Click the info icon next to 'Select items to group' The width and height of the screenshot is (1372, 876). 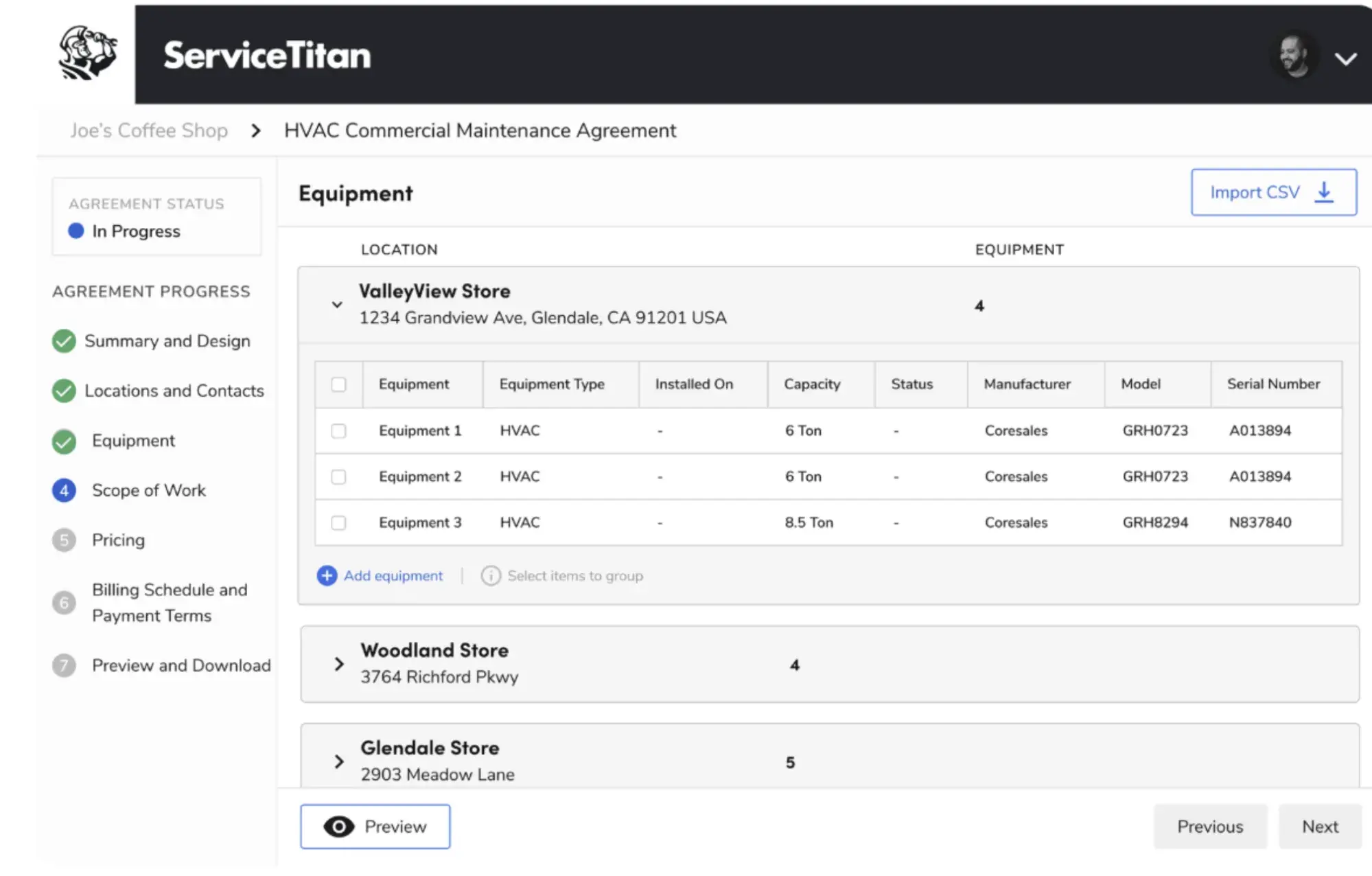pyautogui.click(x=491, y=576)
